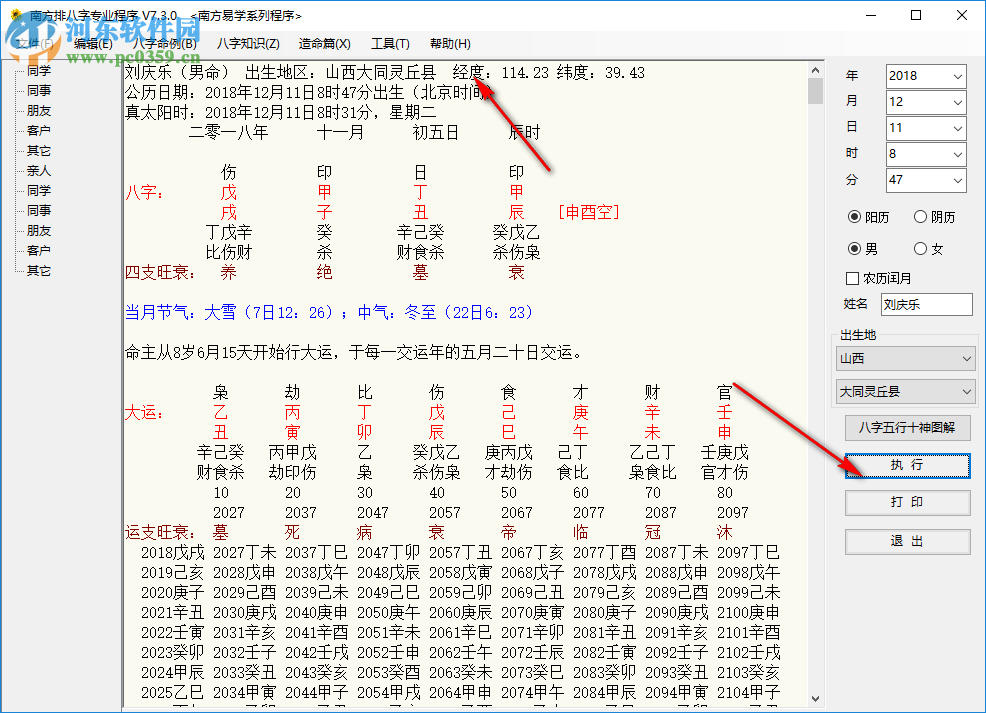Open the 山西 province dropdown
This screenshot has height=713, width=986.
[905, 357]
